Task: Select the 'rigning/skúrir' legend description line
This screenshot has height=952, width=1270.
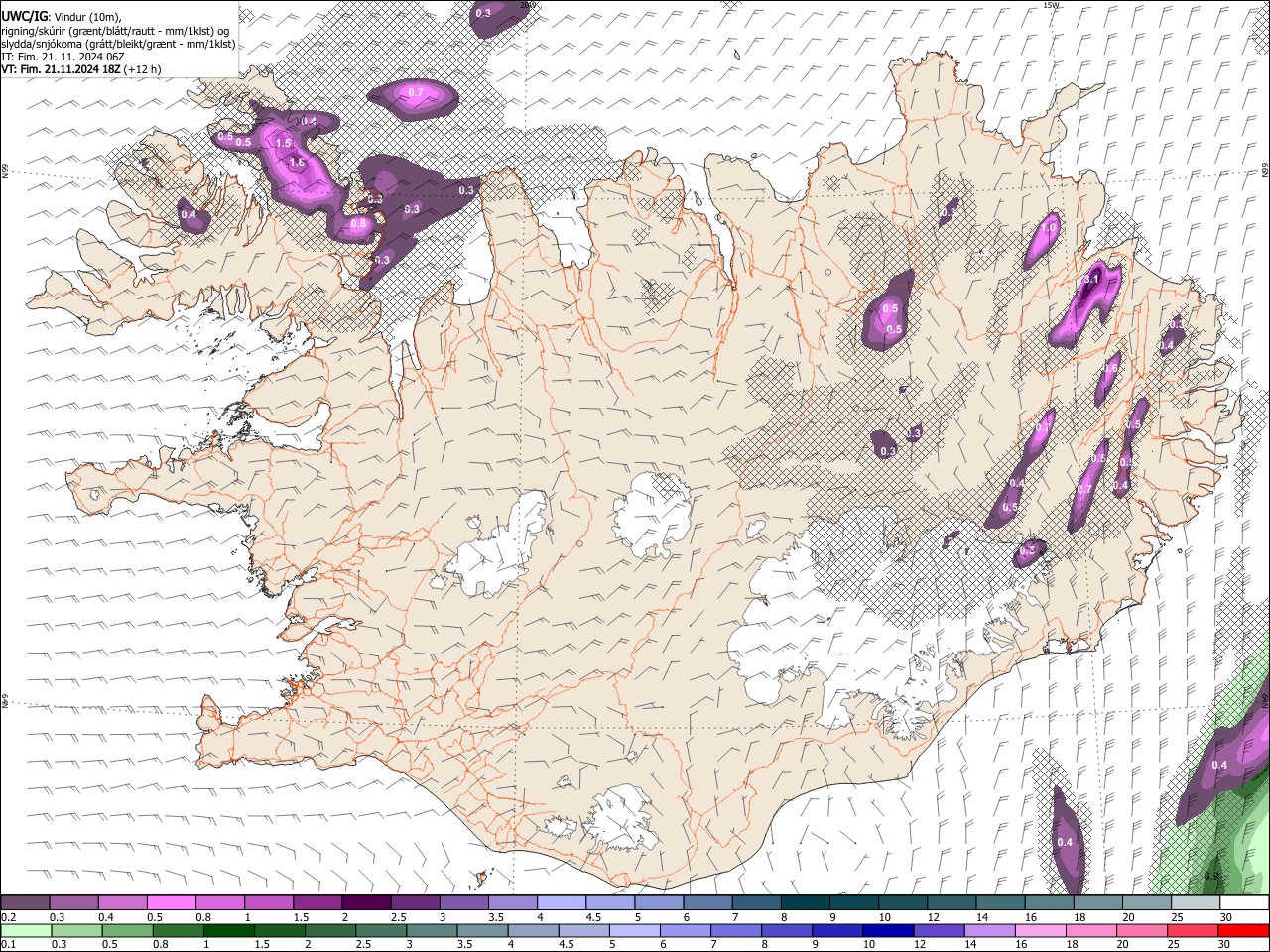Action: point(115,31)
